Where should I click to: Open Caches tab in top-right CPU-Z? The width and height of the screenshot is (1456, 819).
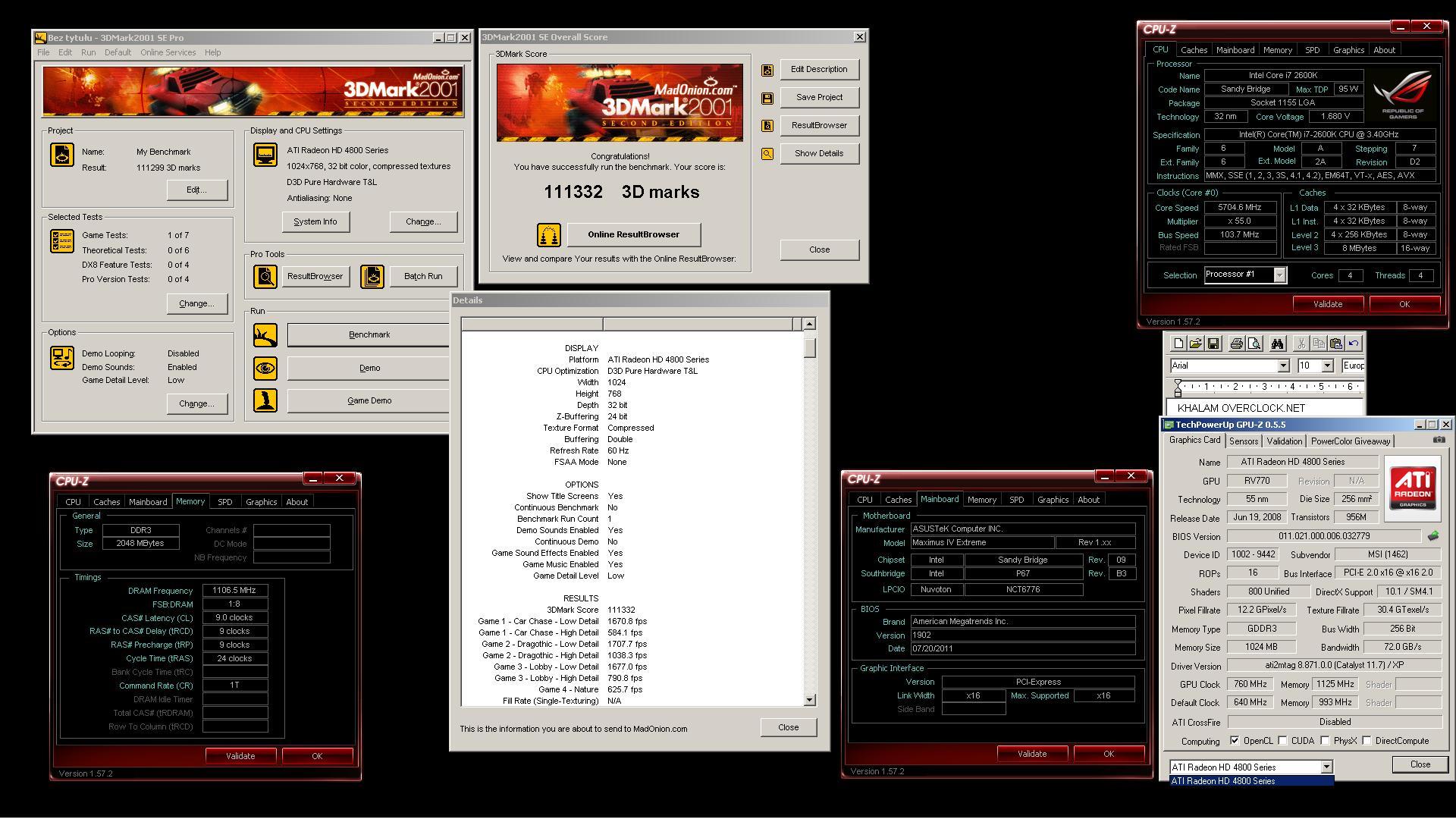click(x=1194, y=50)
